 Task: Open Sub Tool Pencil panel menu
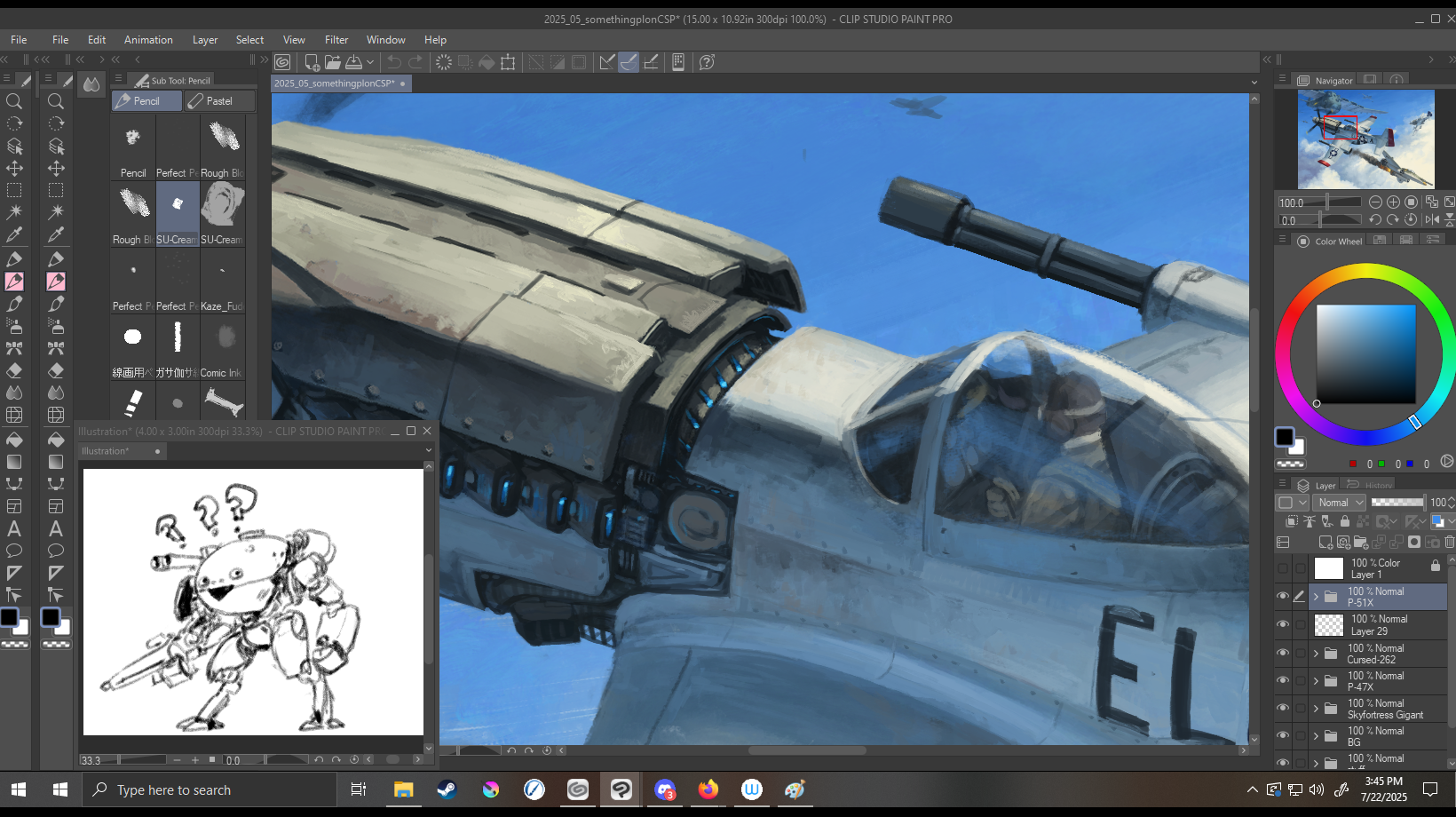118,79
